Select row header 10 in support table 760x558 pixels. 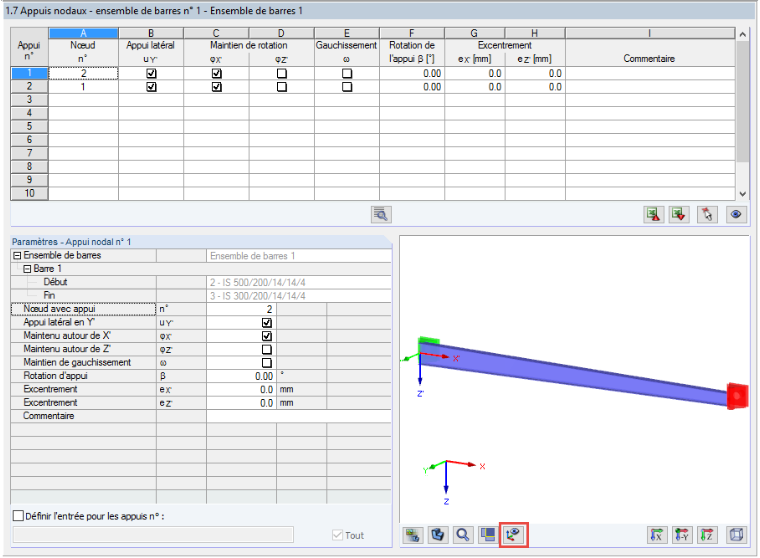[x=29, y=193]
